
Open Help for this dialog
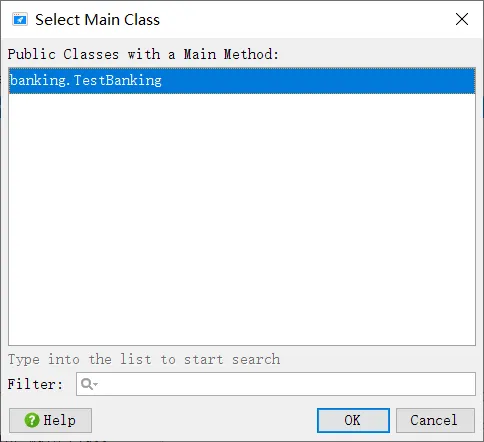[x=50, y=420]
